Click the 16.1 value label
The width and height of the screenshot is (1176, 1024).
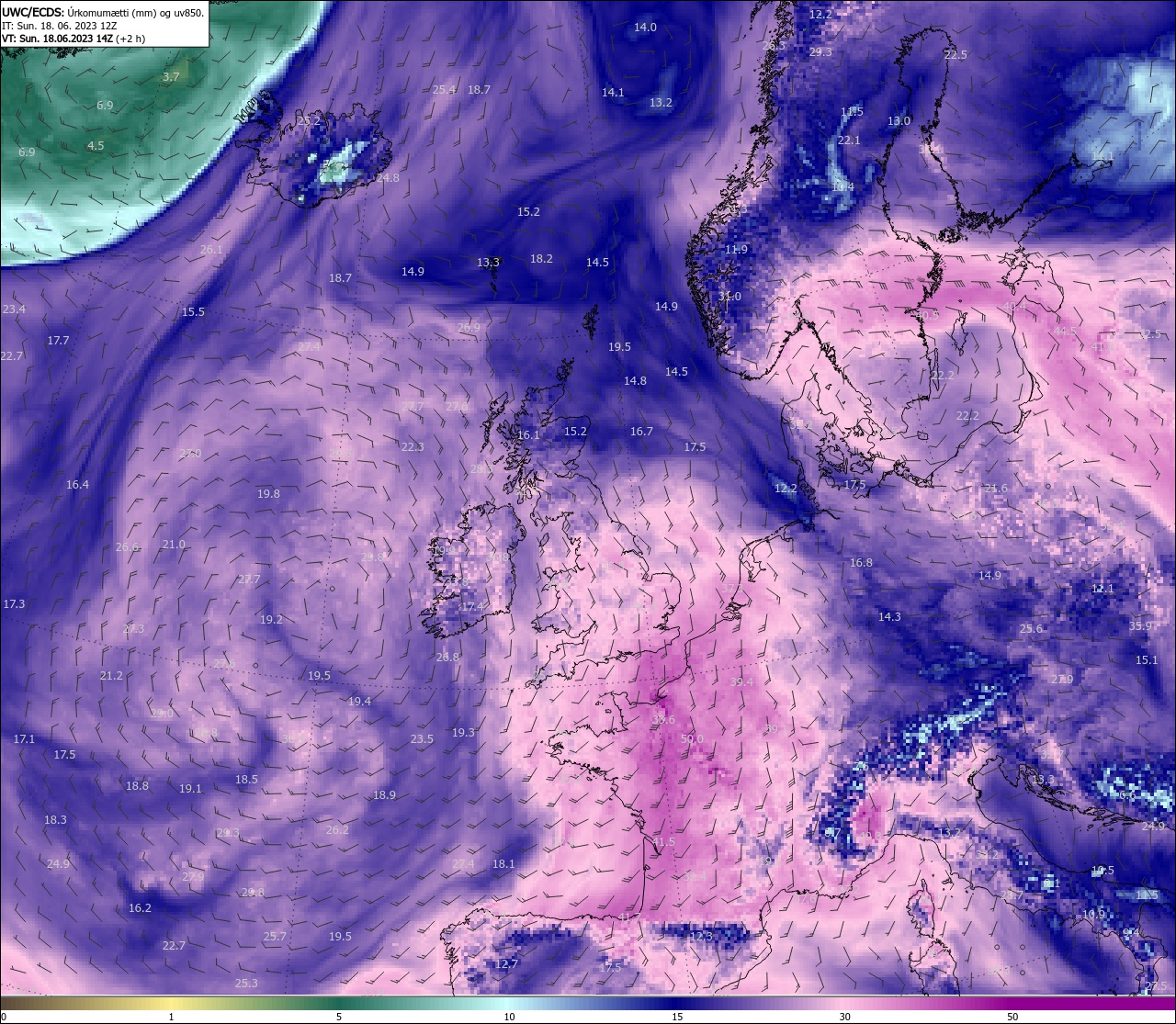(x=528, y=435)
